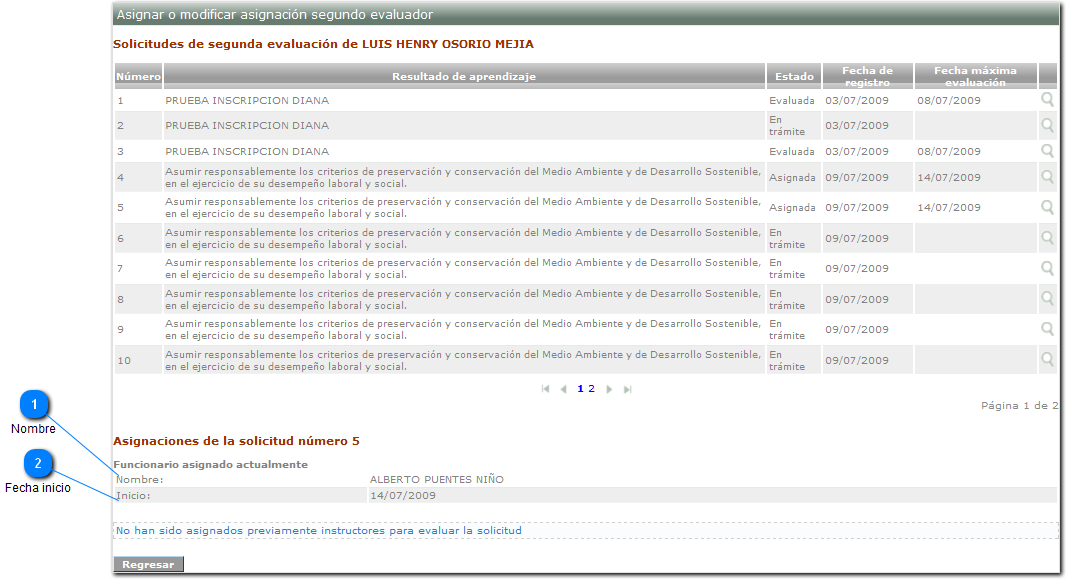
Task: Click registration date 03/07/2009 in row 1
Action: 857,100
